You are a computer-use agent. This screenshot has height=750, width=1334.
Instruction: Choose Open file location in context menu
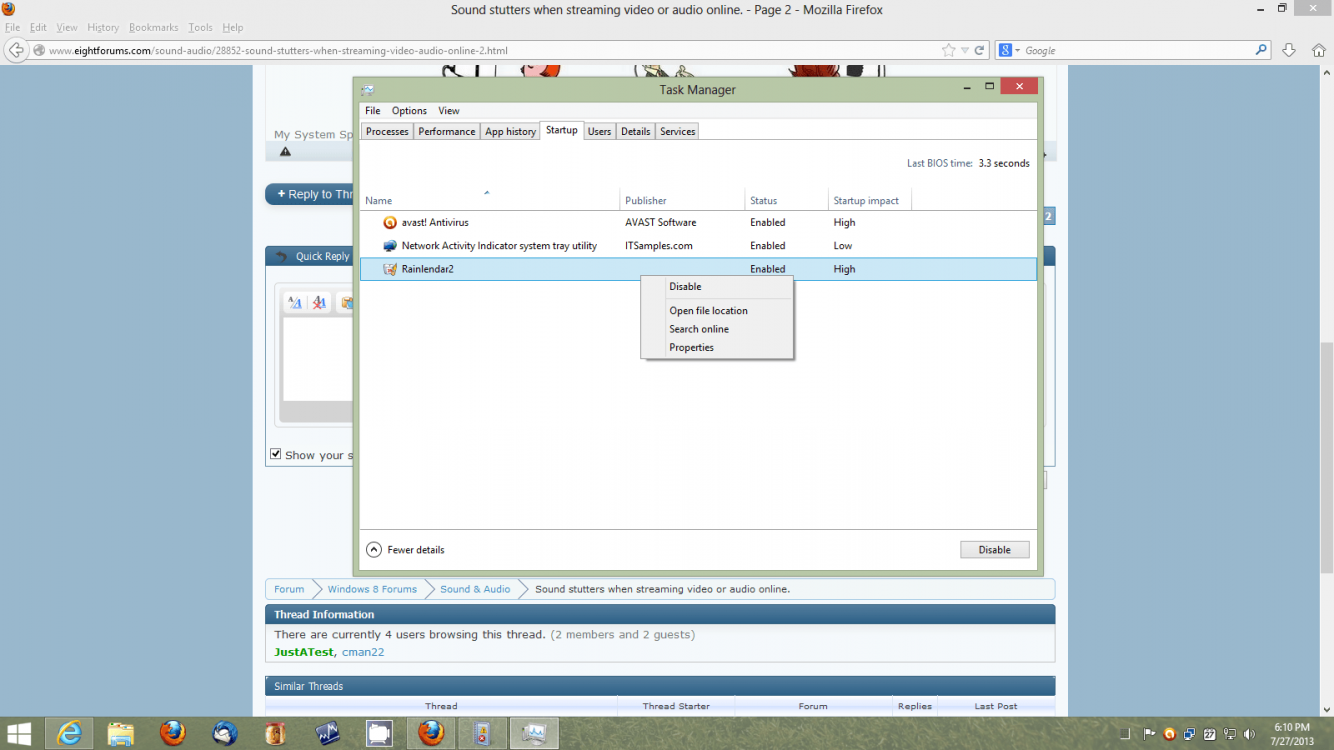[716, 311]
